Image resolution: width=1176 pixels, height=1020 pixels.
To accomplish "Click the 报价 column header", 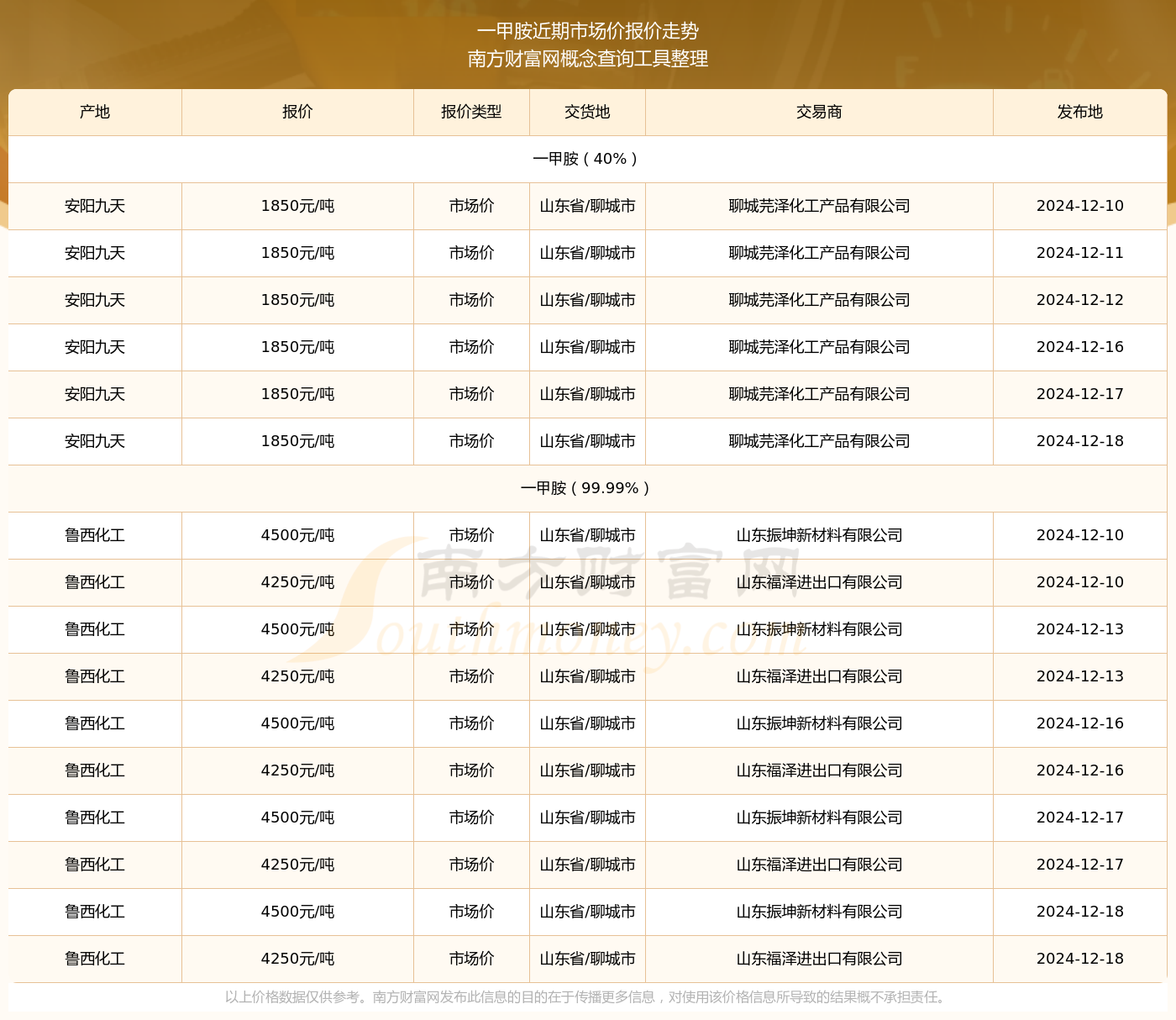I will [297, 112].
